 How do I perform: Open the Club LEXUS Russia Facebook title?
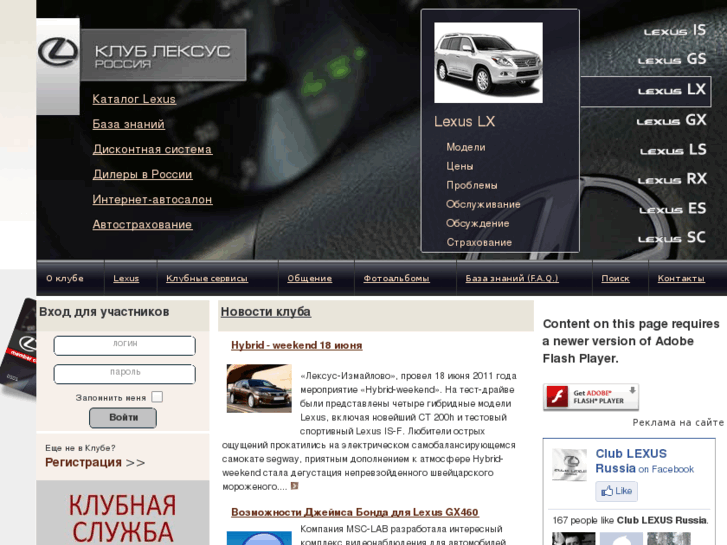(x=631, y=461)
